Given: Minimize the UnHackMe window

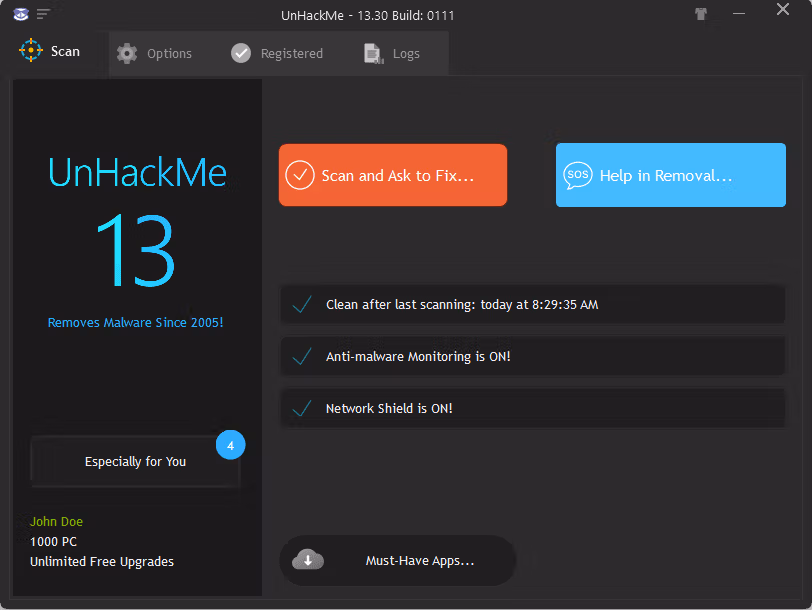Looking at the screenshot, I should (x=739, y=13).
